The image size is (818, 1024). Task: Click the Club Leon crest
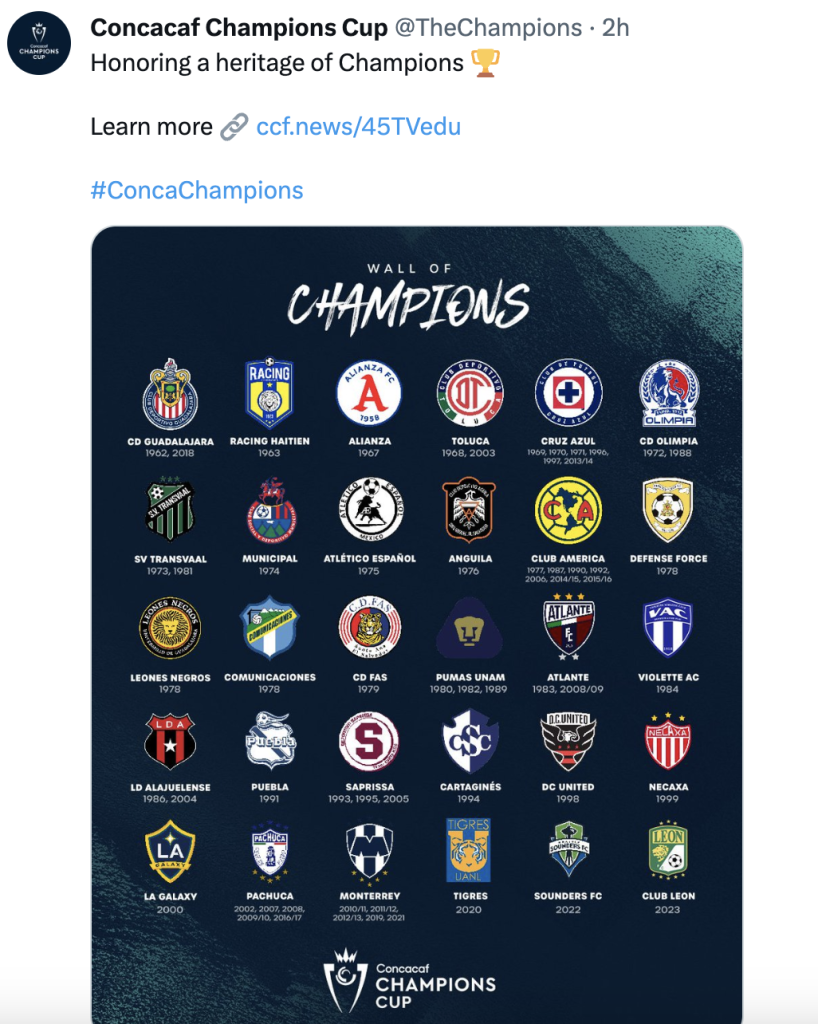(668, 850)
